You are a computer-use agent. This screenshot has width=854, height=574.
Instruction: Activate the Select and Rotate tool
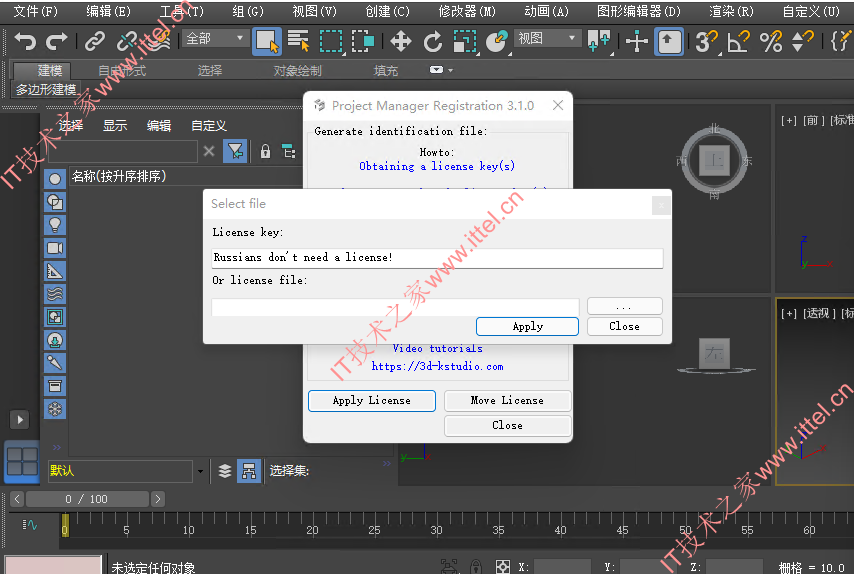(x=433, y=41)
